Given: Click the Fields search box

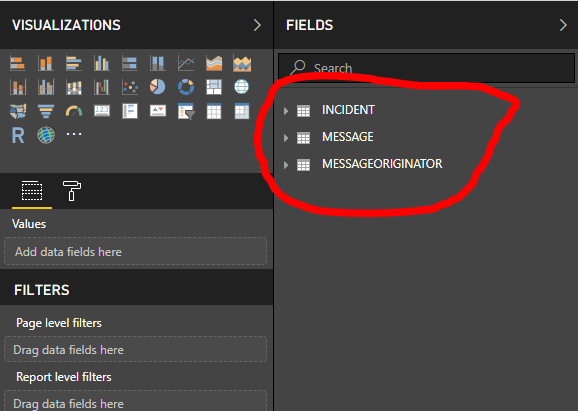Looking at the screenshot, I should click(x=426, y=68).
